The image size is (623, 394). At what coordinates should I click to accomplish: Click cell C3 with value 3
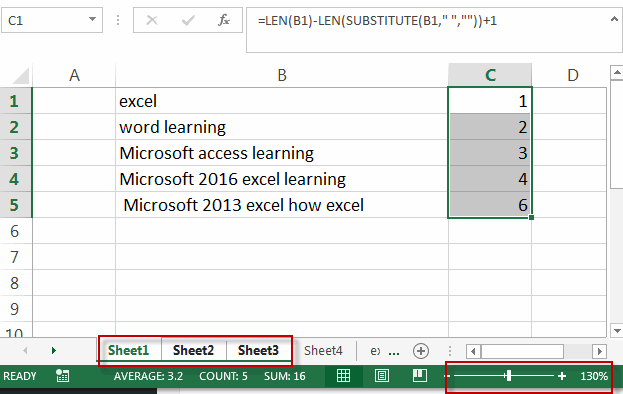coord(490,153)
